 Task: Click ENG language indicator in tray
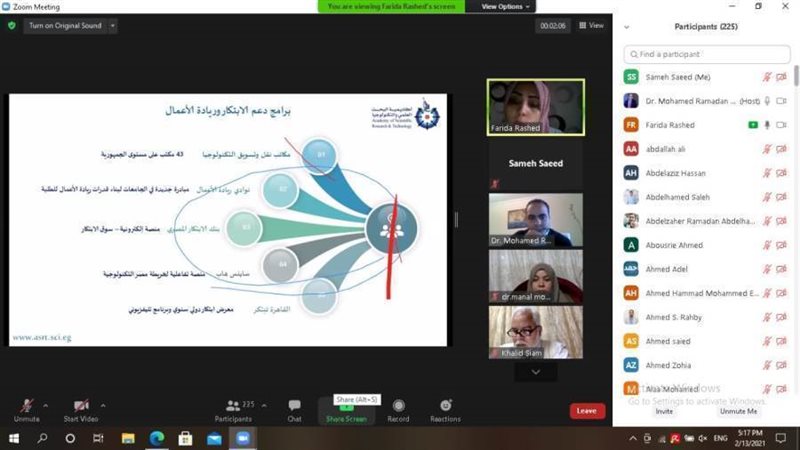click(720, 438)
